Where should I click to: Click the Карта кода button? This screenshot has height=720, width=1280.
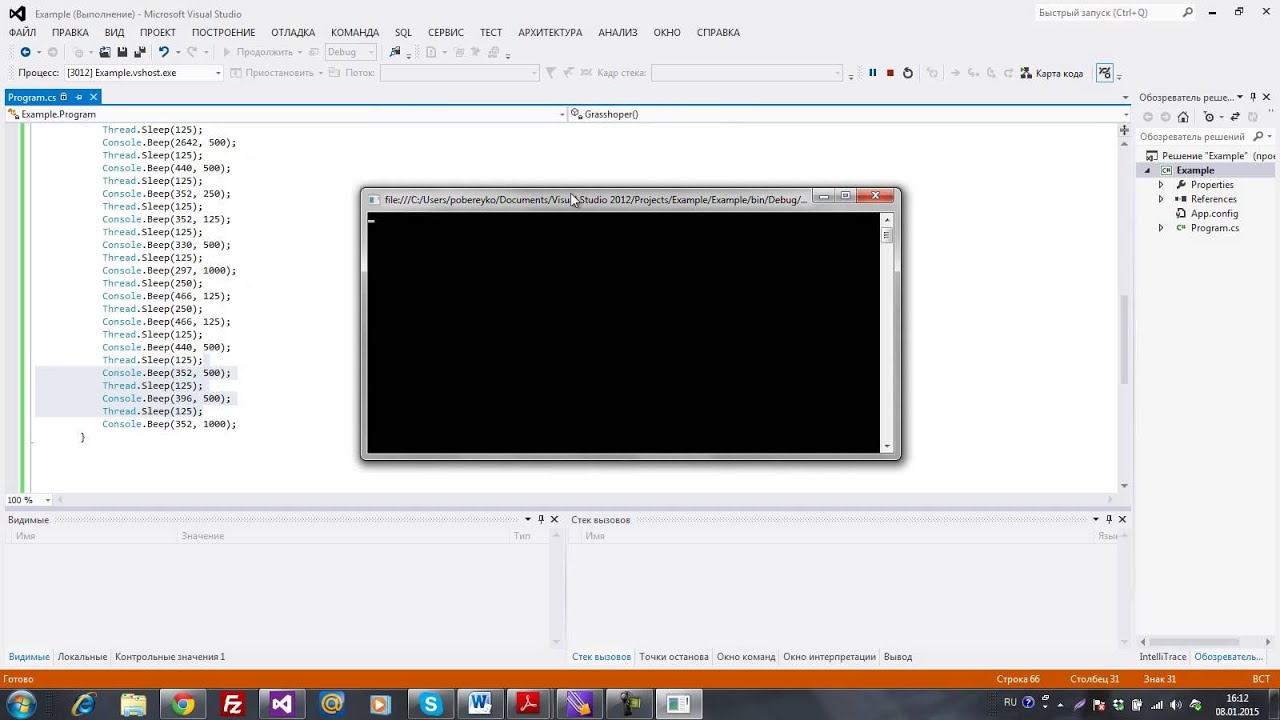[x=1051, y=73]
